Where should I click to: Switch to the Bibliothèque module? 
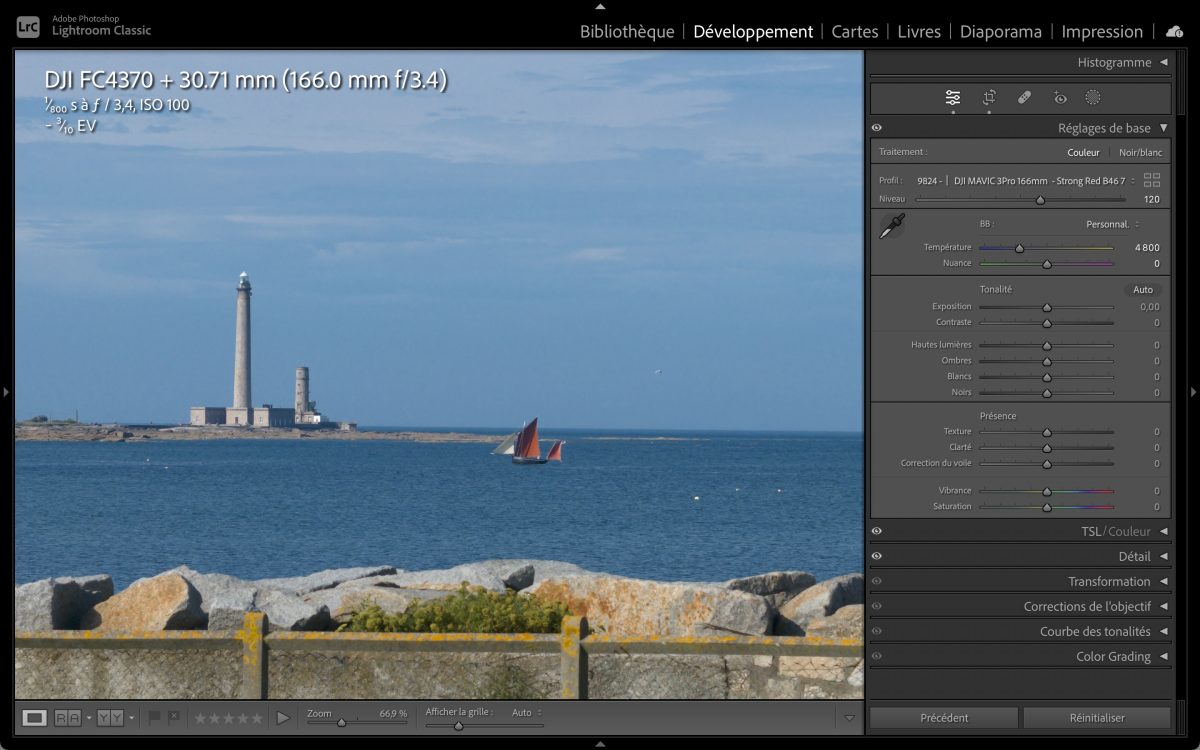pos(627,32)
